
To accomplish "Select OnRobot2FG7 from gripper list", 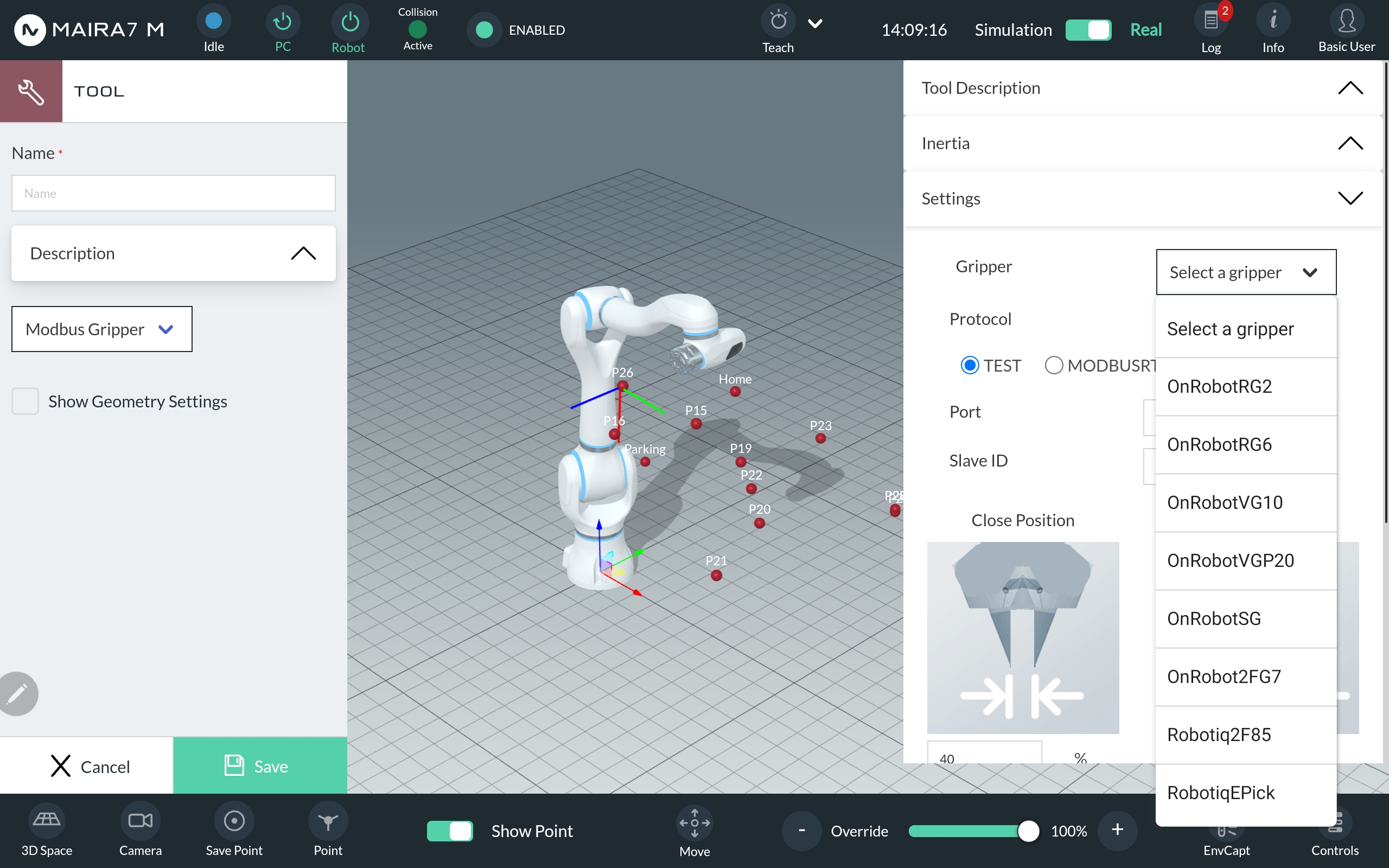I will tap(1246, 676).
